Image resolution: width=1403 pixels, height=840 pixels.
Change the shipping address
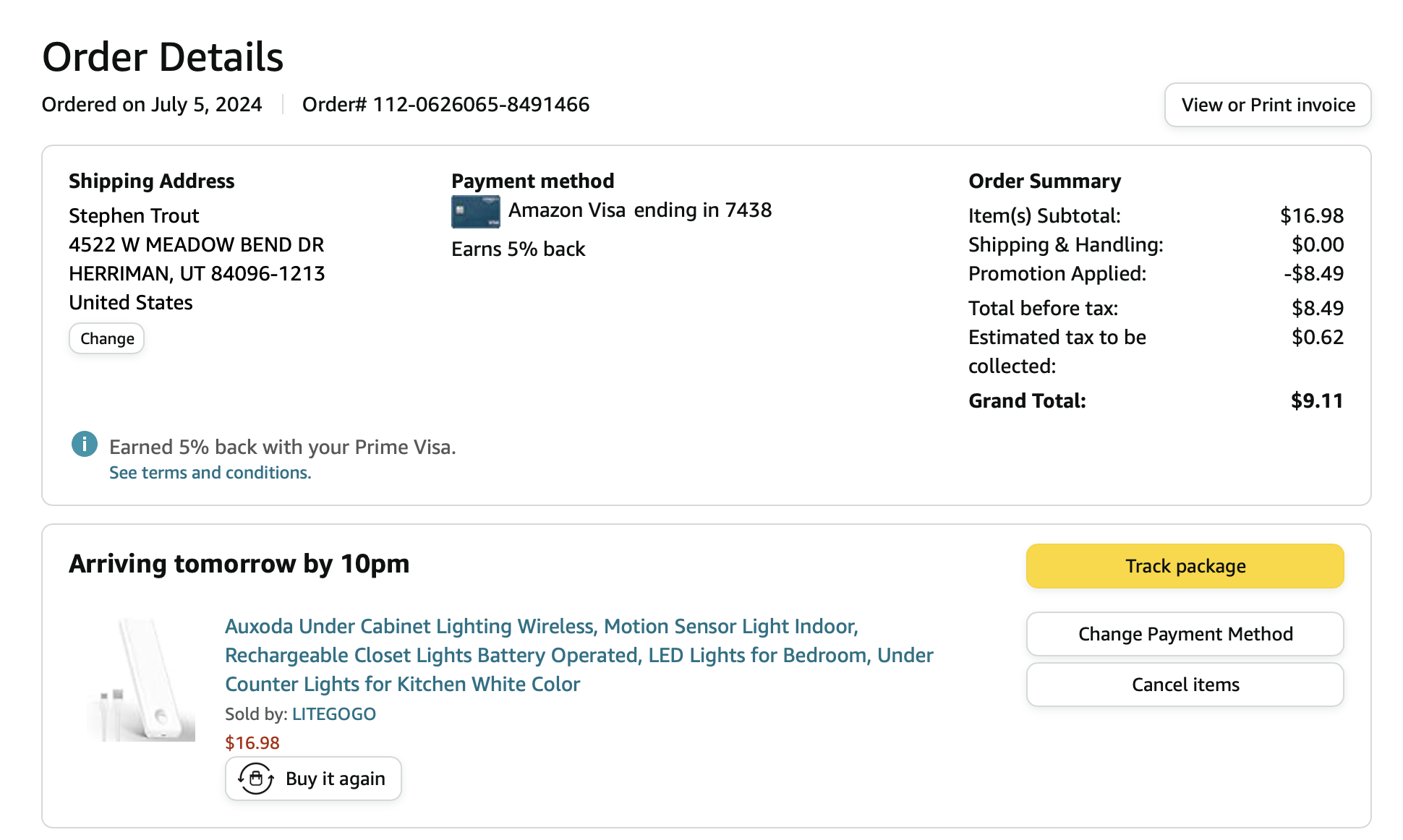pos(107,338)
